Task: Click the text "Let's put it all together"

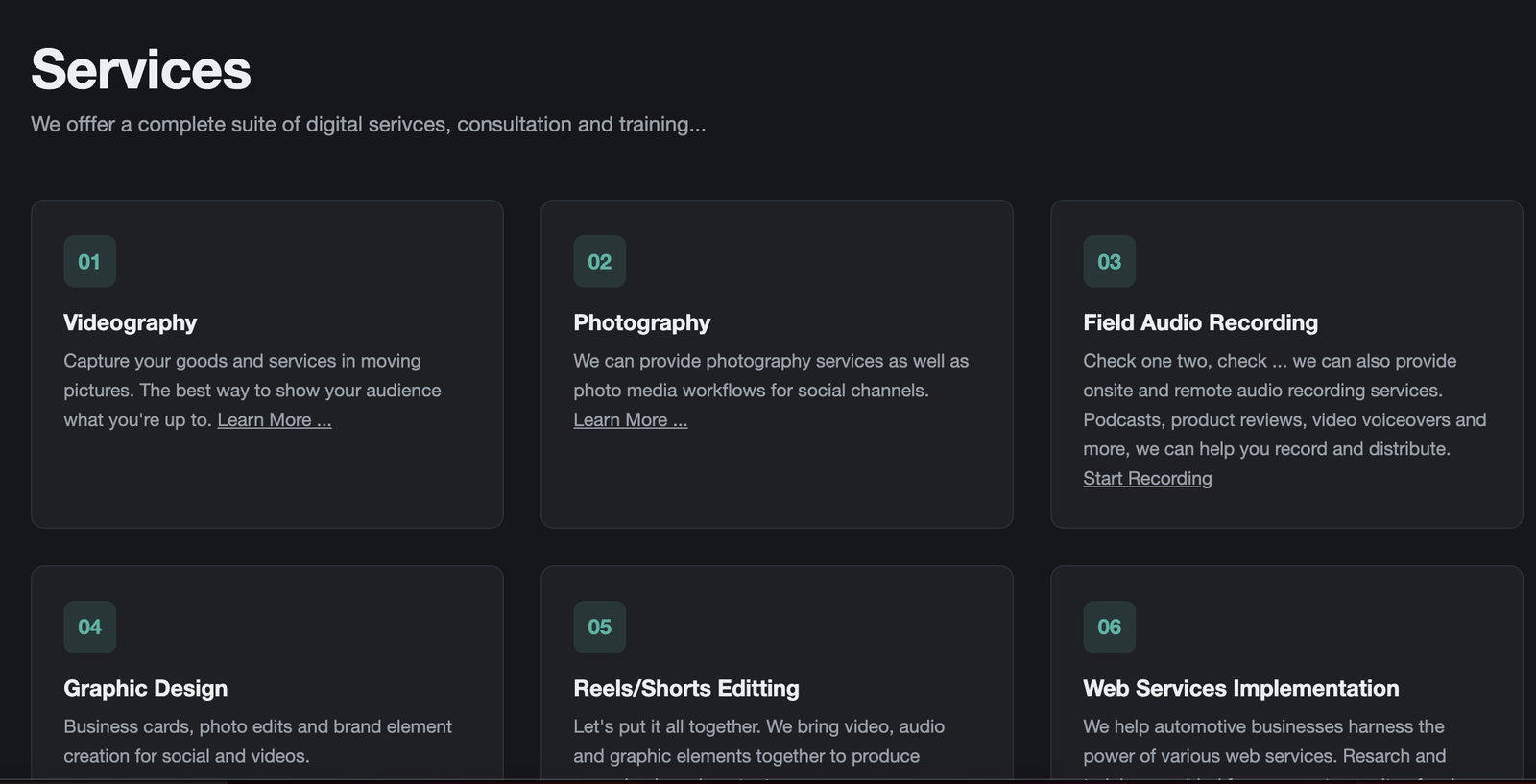Action: [x=667, y=727]
